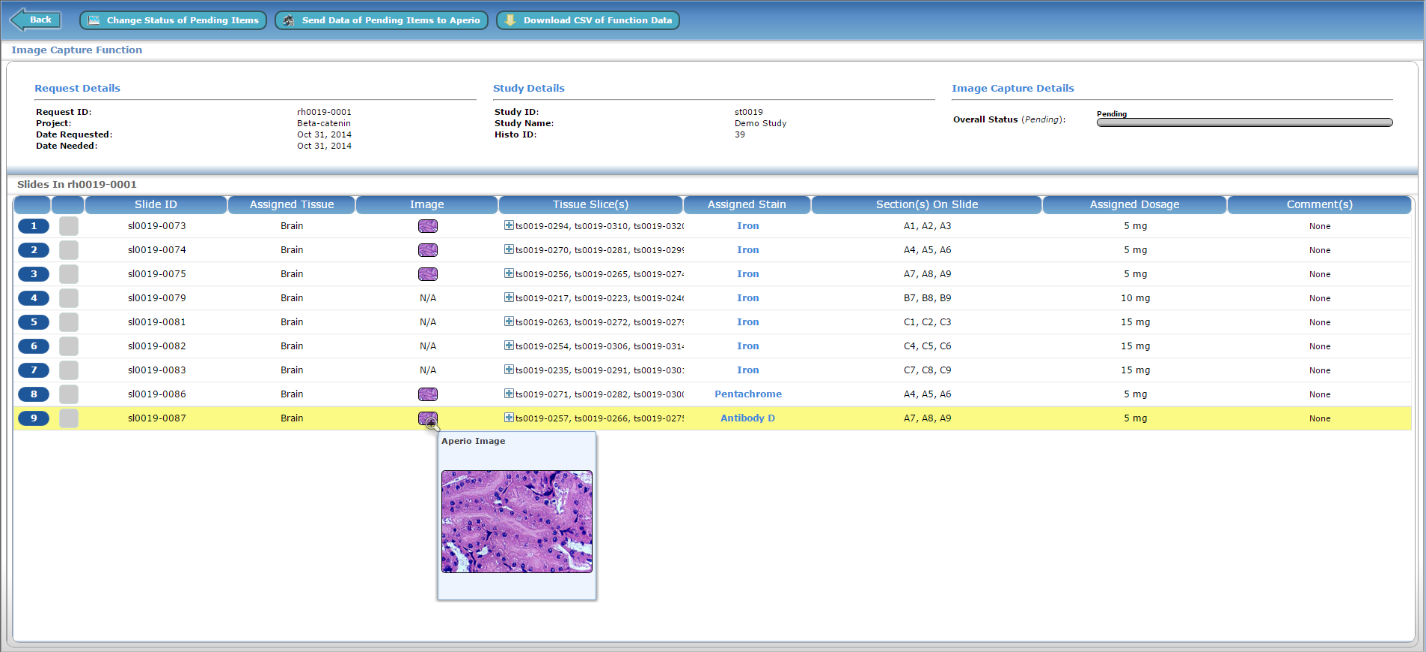The width and height of the screenshot is (1426, 652).
Task: Click the Tissue Slice(s) column header
Action: pyautogui.click(x=591, y=205)
